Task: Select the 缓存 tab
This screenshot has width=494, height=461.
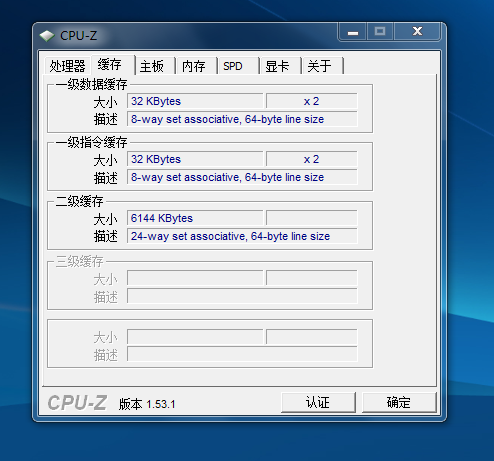Action: [x=113, y=64]
